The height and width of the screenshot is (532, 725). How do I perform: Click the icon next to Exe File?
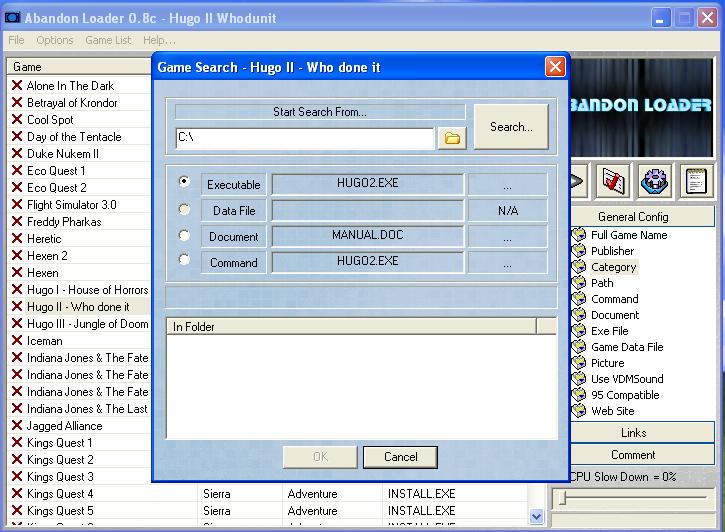(578, 331)
